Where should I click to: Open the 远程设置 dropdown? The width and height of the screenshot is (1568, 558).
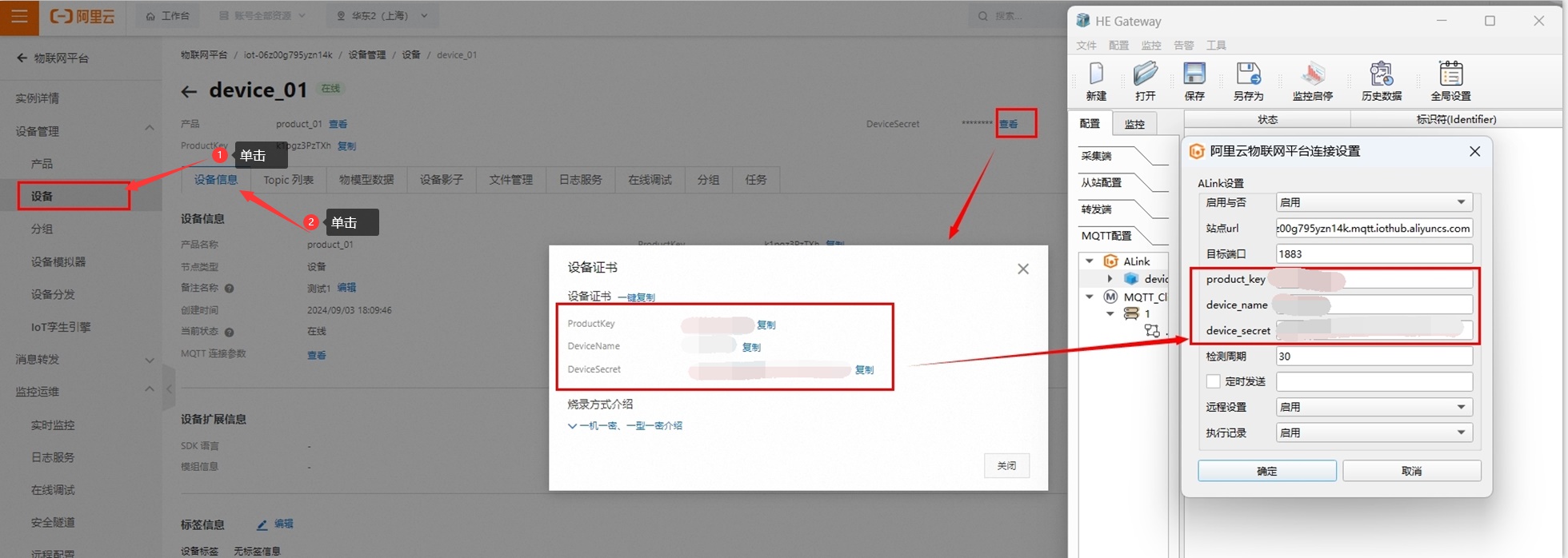pyautogui.click(x=1374, y=407)
